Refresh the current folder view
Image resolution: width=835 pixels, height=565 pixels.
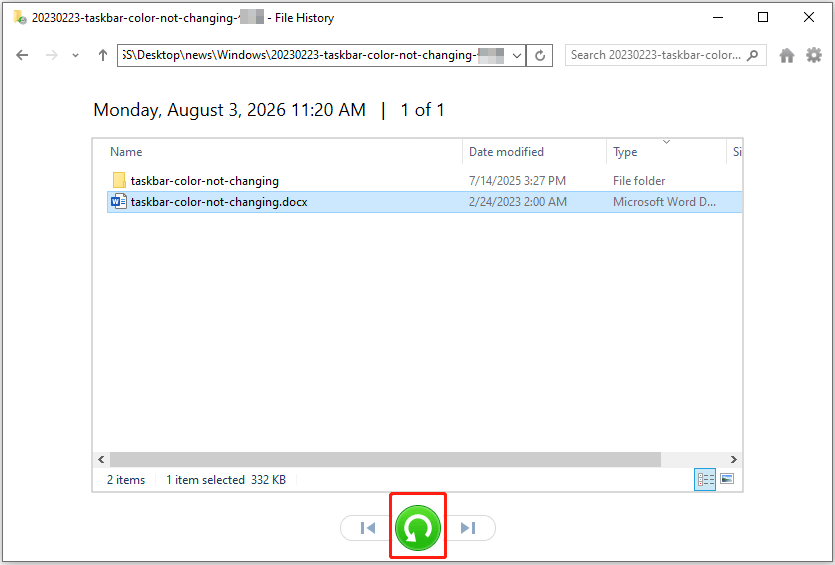[x=539, y=55]
